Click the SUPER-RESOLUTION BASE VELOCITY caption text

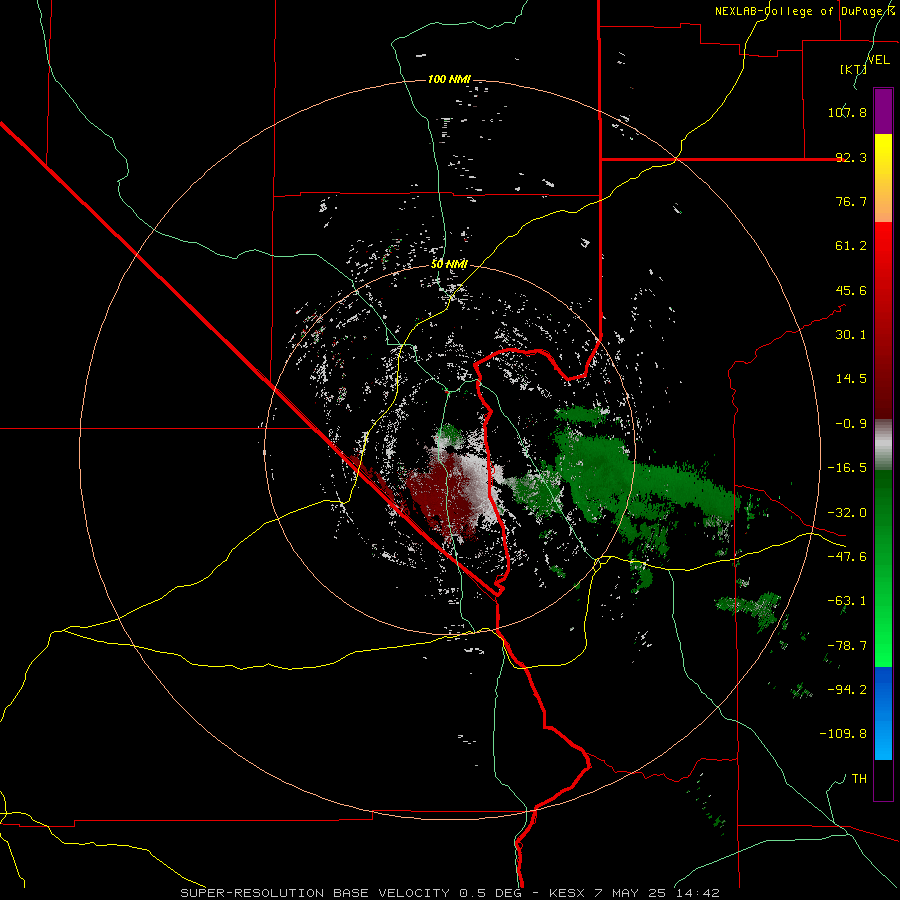tap(317, 893)
